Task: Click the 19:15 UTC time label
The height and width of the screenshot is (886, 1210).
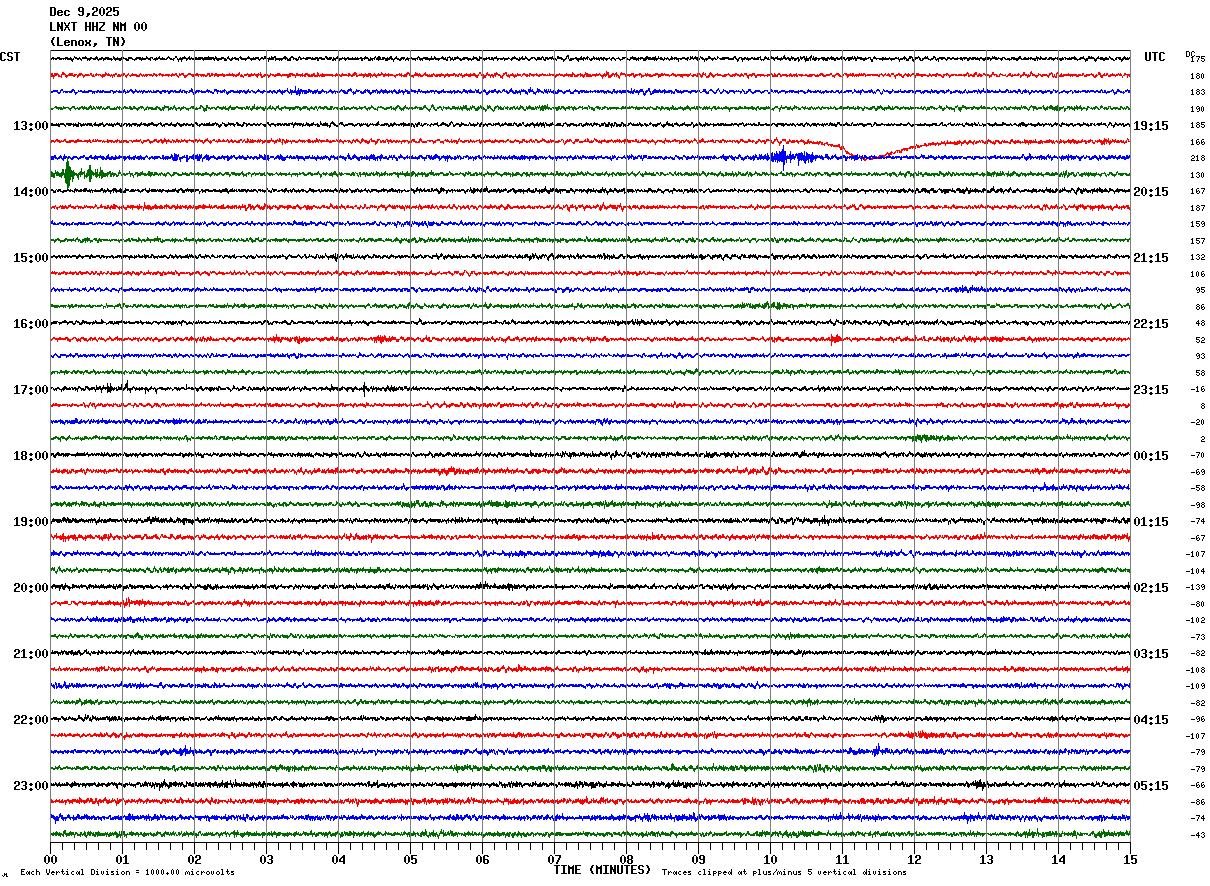Action: (1151, 126)
